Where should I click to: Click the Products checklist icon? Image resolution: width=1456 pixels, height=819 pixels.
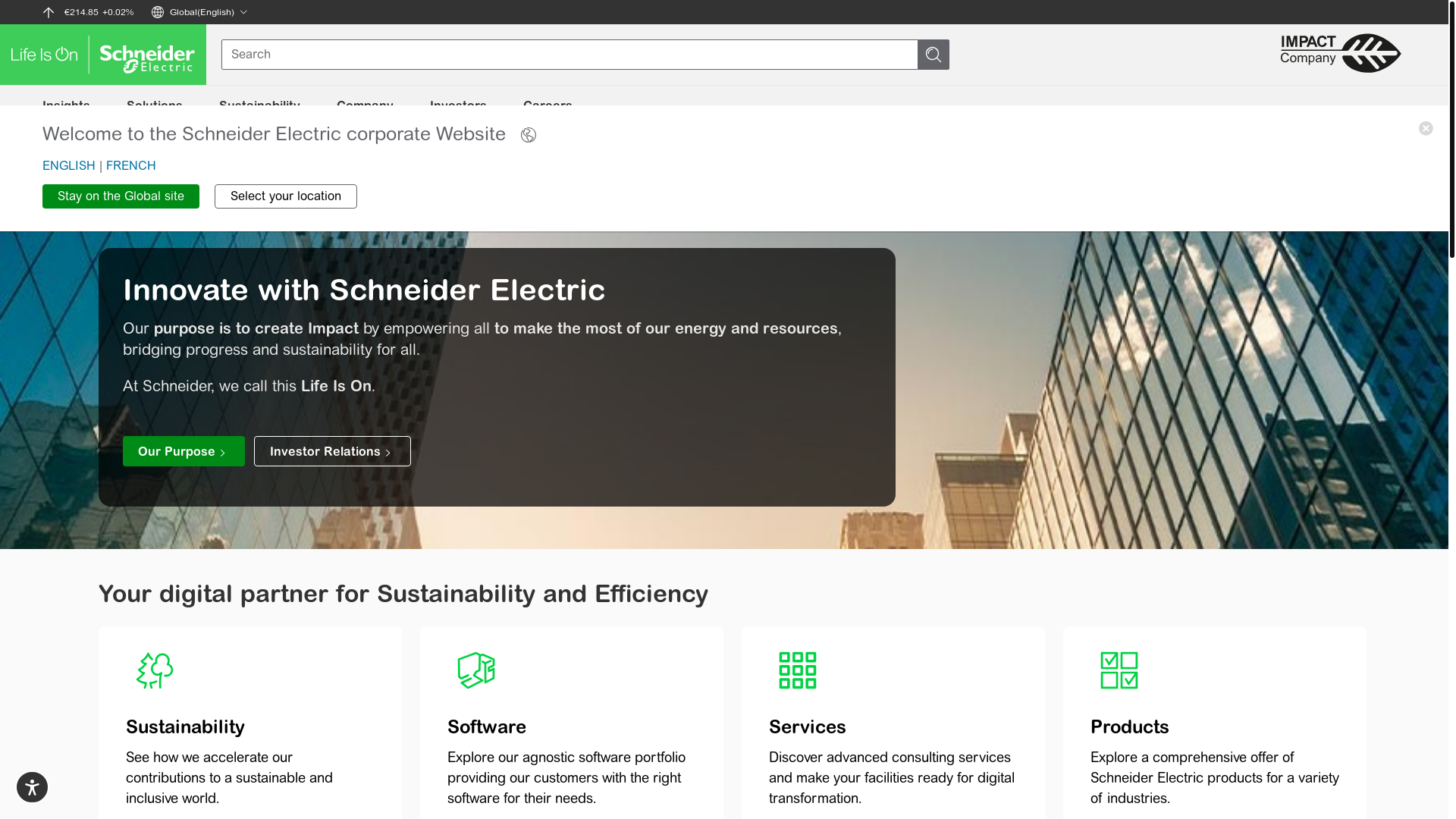1119,670
